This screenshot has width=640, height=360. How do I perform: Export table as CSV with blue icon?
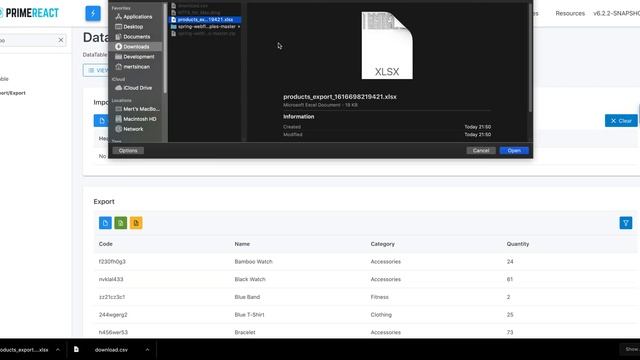coord(105,223)
